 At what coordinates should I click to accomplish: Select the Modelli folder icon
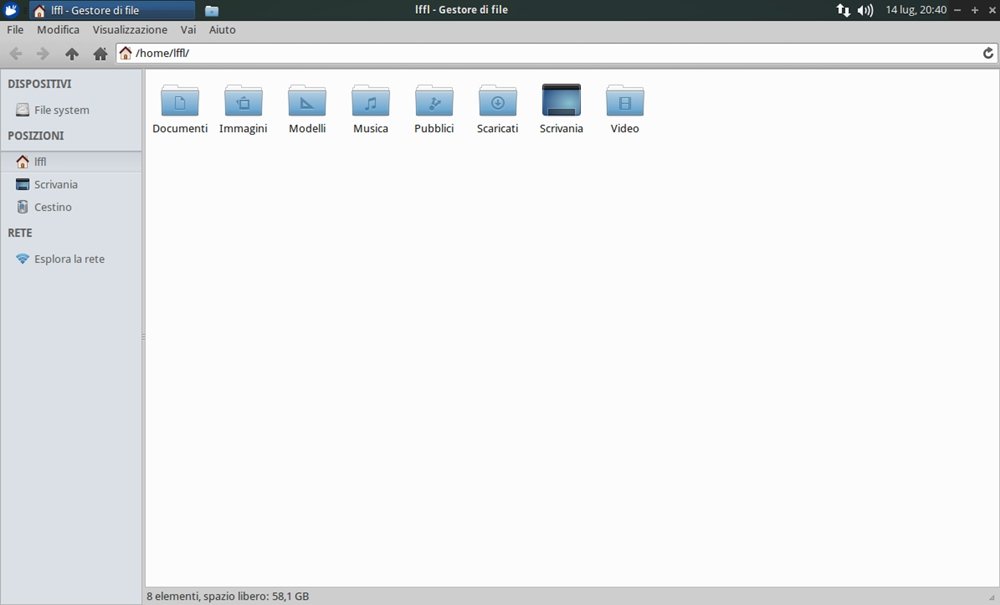click(307, 101)
